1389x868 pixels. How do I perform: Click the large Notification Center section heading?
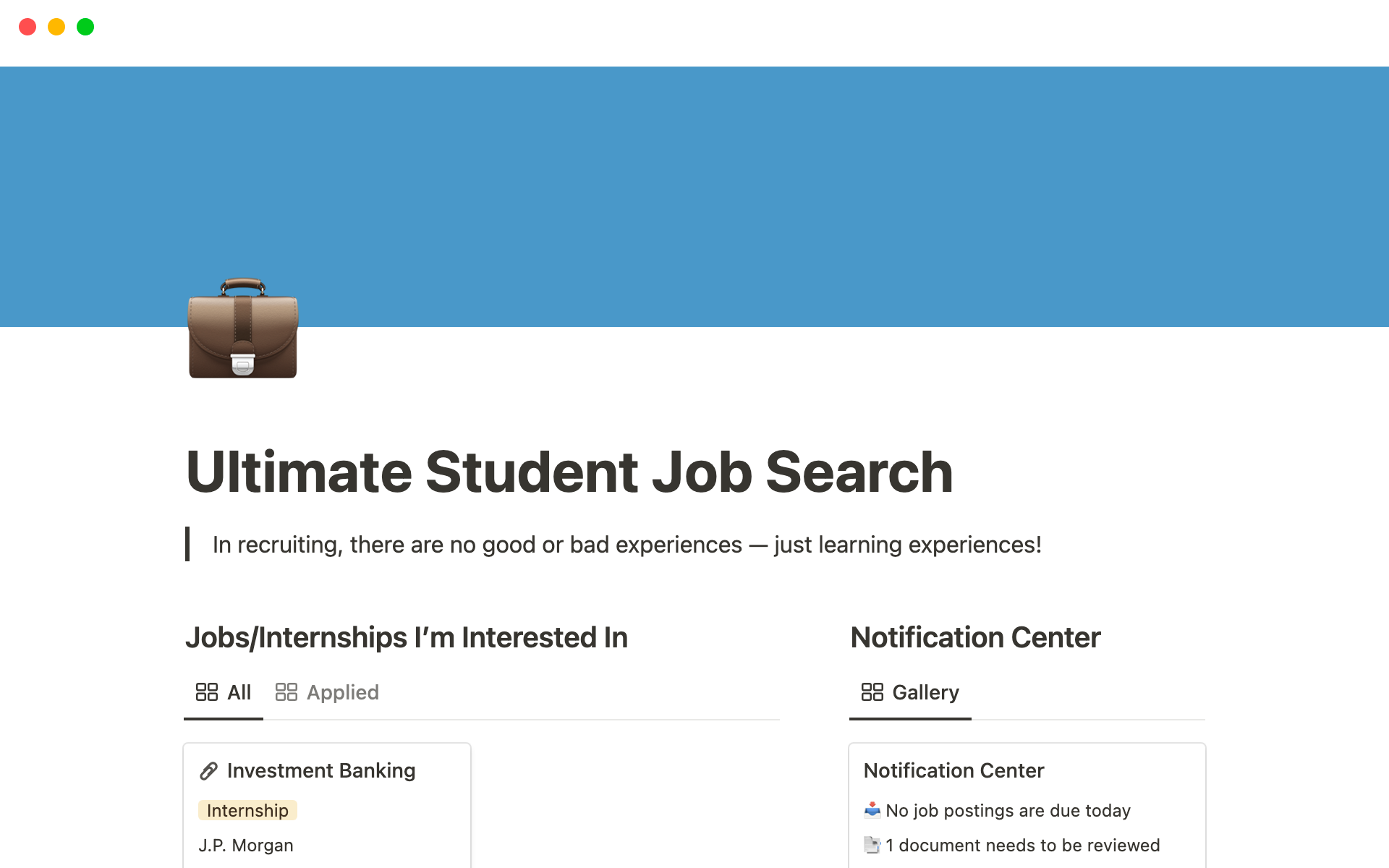tap(975, 637)
